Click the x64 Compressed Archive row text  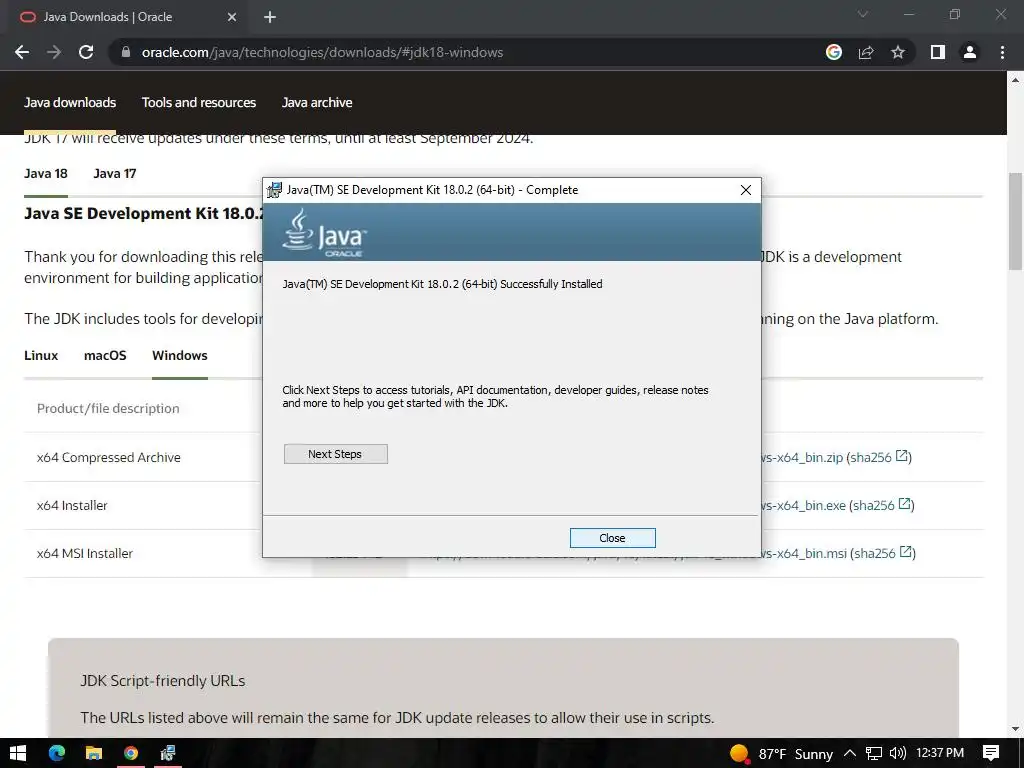click(x=108, y=457)
